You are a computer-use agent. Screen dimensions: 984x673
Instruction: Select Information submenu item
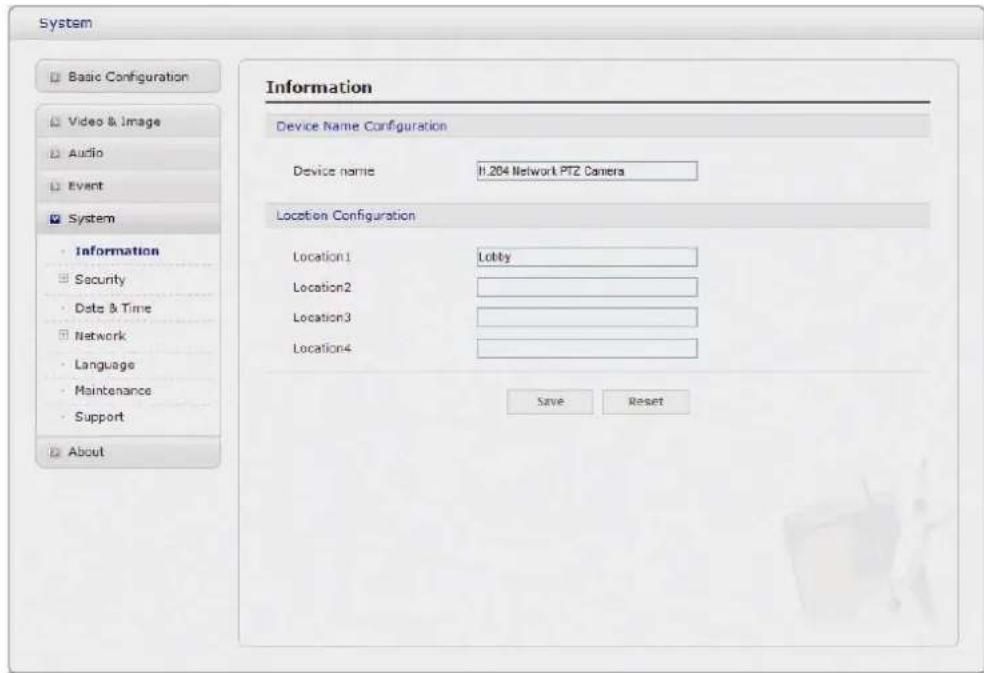coord(117,251)
